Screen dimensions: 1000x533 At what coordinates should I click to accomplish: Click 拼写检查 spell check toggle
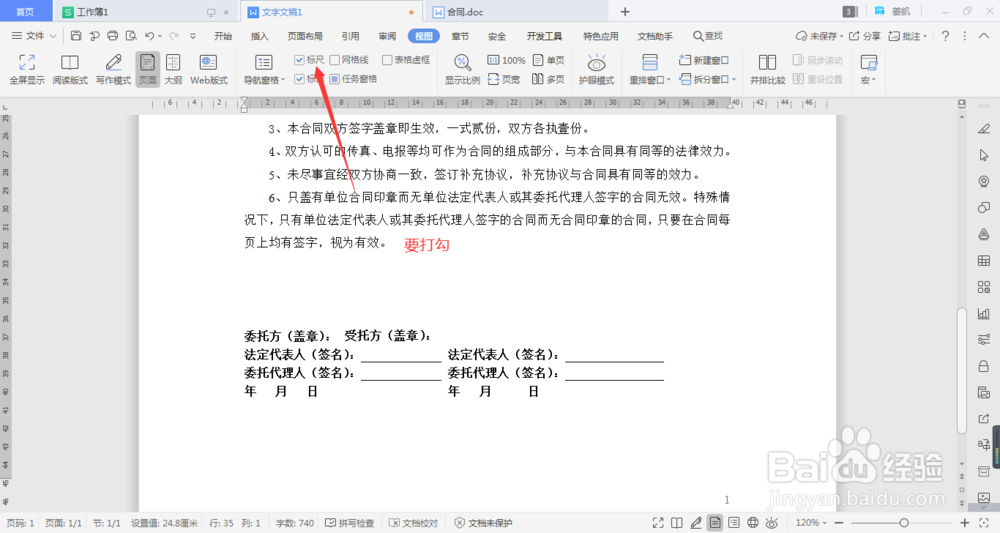(x=349, y=523)
